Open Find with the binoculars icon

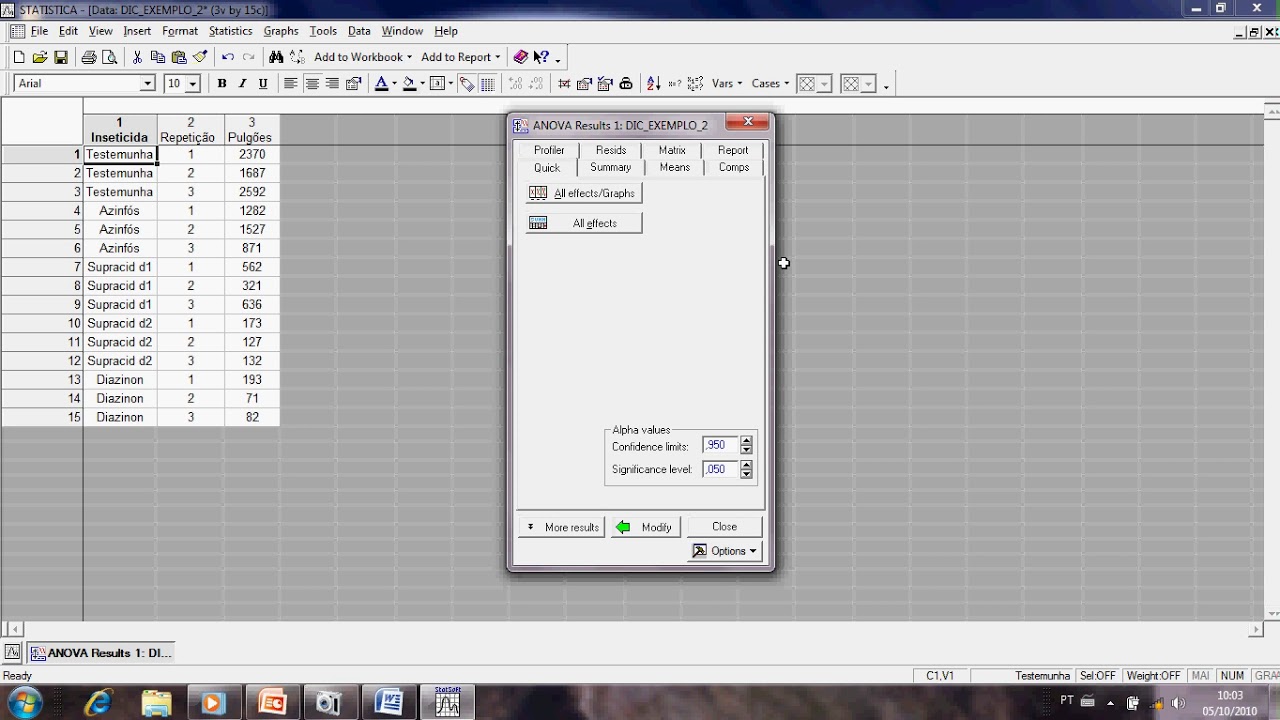tap(276, 58)
